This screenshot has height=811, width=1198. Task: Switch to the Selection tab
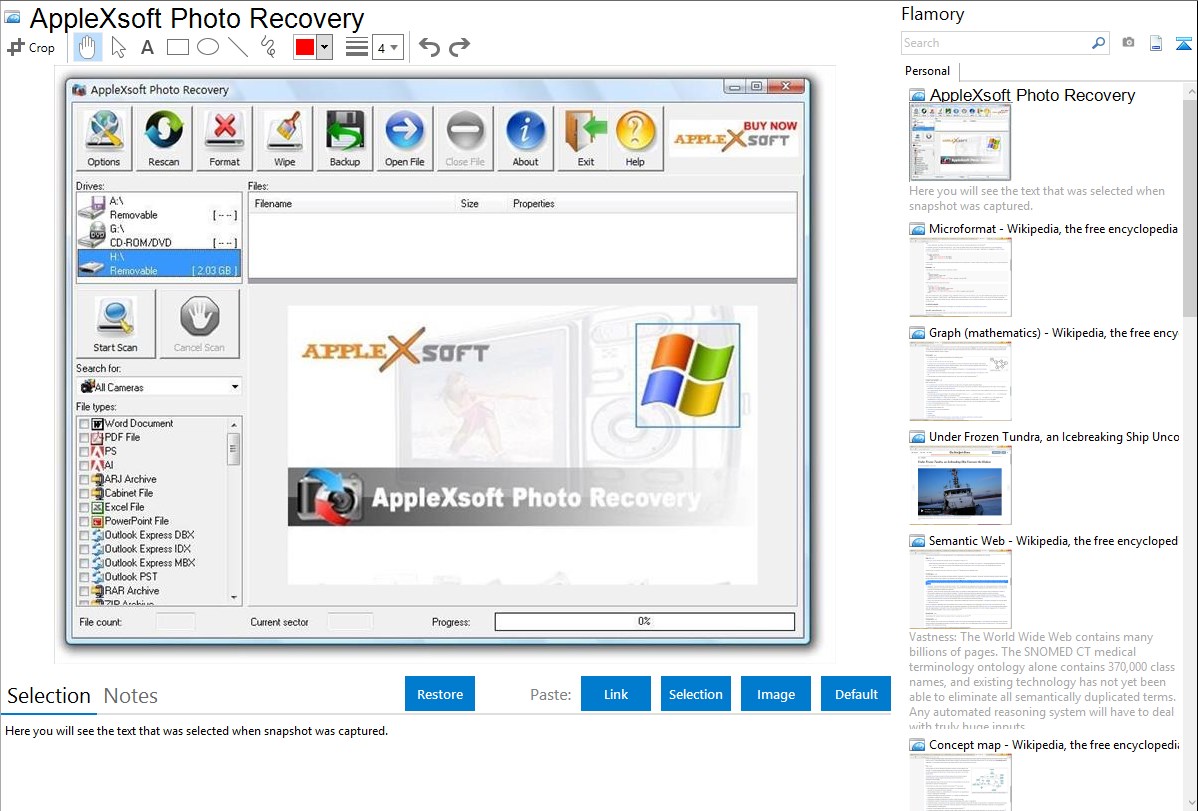[x=49, y=696]
